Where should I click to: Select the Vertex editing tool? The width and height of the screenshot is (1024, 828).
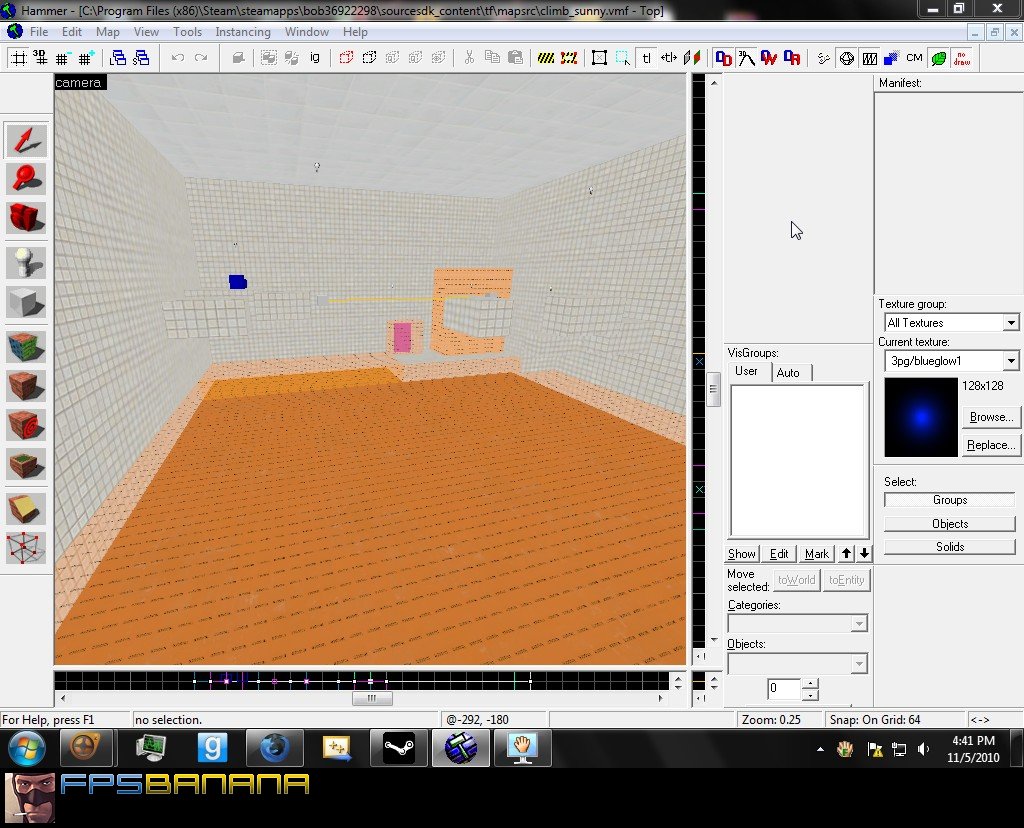tap(26, 547)
